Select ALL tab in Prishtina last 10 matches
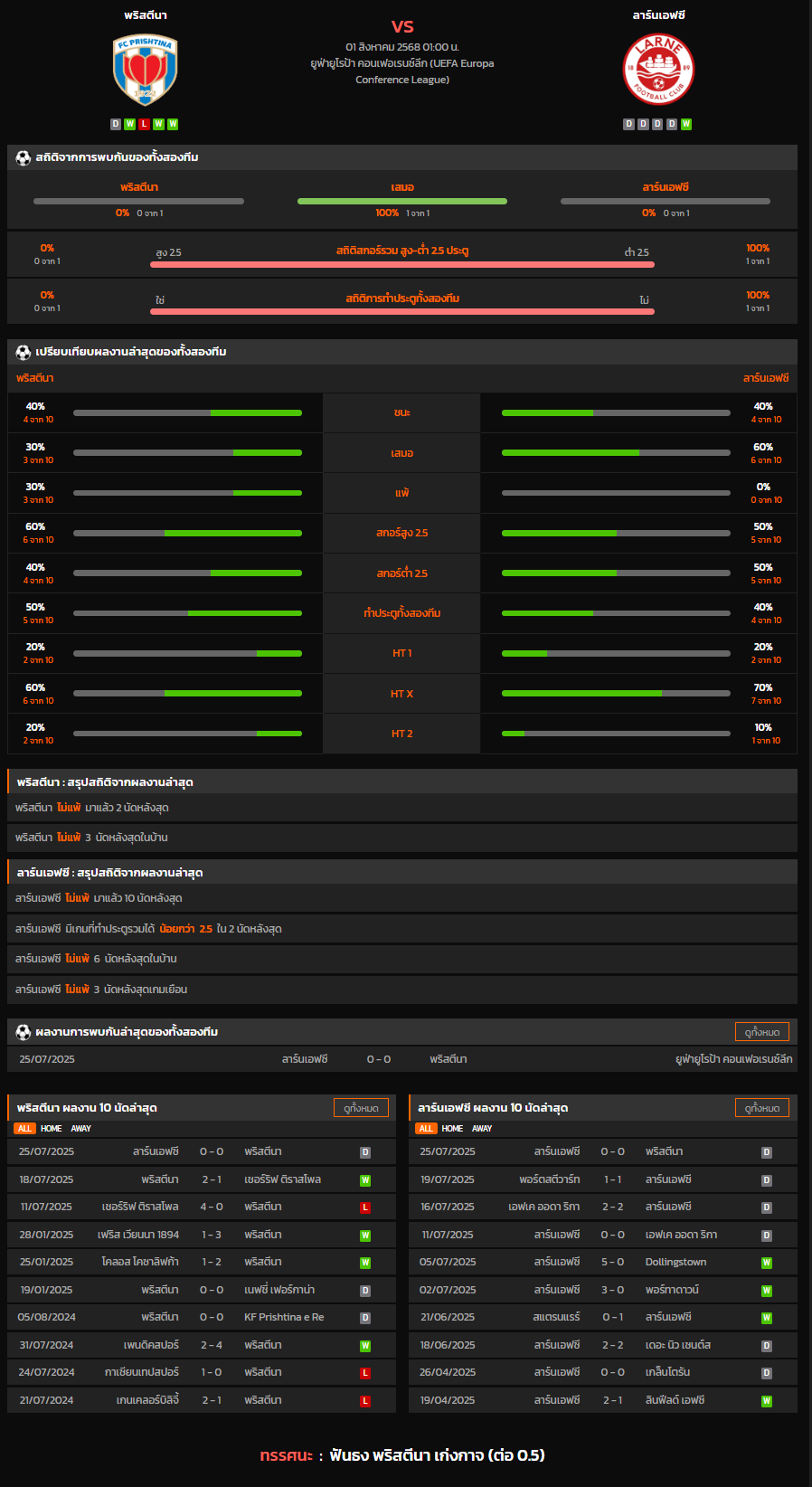The width and height of the screenshot is (812, 1487). pyautogui.click(x=24, y=1129)
